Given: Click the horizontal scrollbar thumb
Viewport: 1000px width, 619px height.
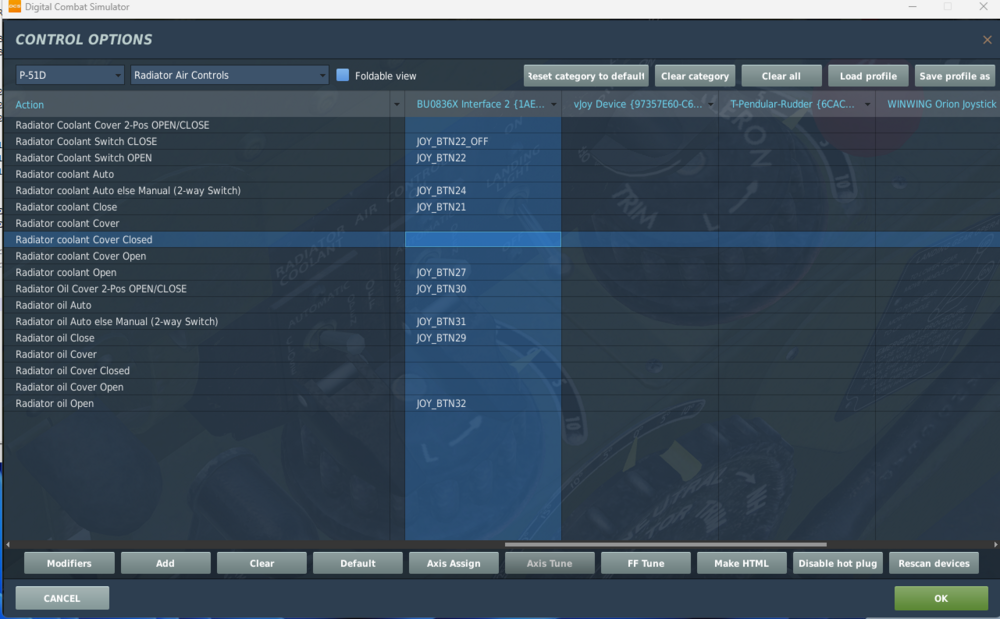Looking at the screenshot, I should 665,544.
